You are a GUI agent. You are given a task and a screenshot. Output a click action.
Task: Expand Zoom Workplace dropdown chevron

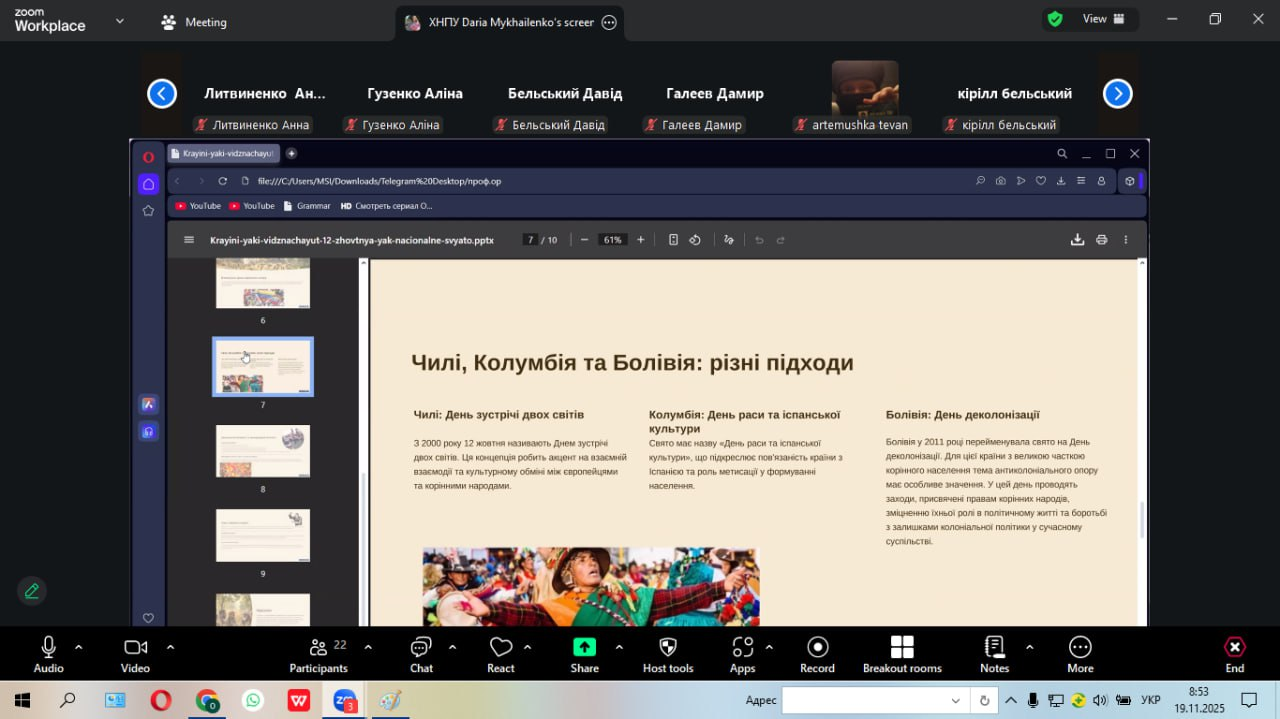coord(120,21)
